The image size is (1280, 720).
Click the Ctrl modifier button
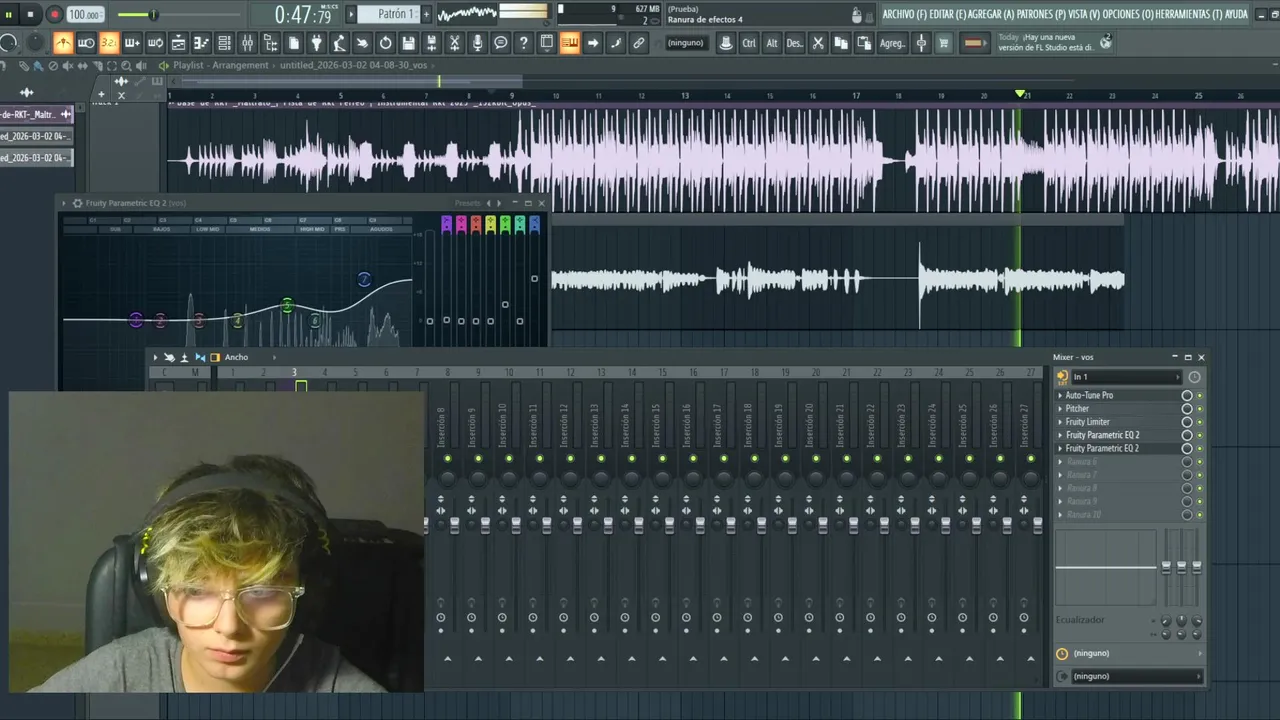tap(749, 43)
